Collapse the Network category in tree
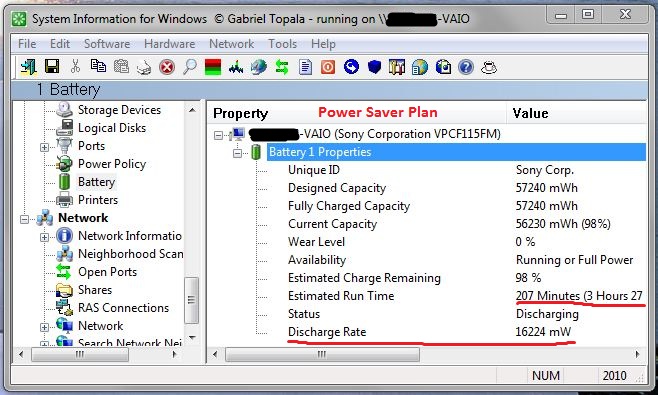This screenshot has height=395, width=658. click(24, 219)
